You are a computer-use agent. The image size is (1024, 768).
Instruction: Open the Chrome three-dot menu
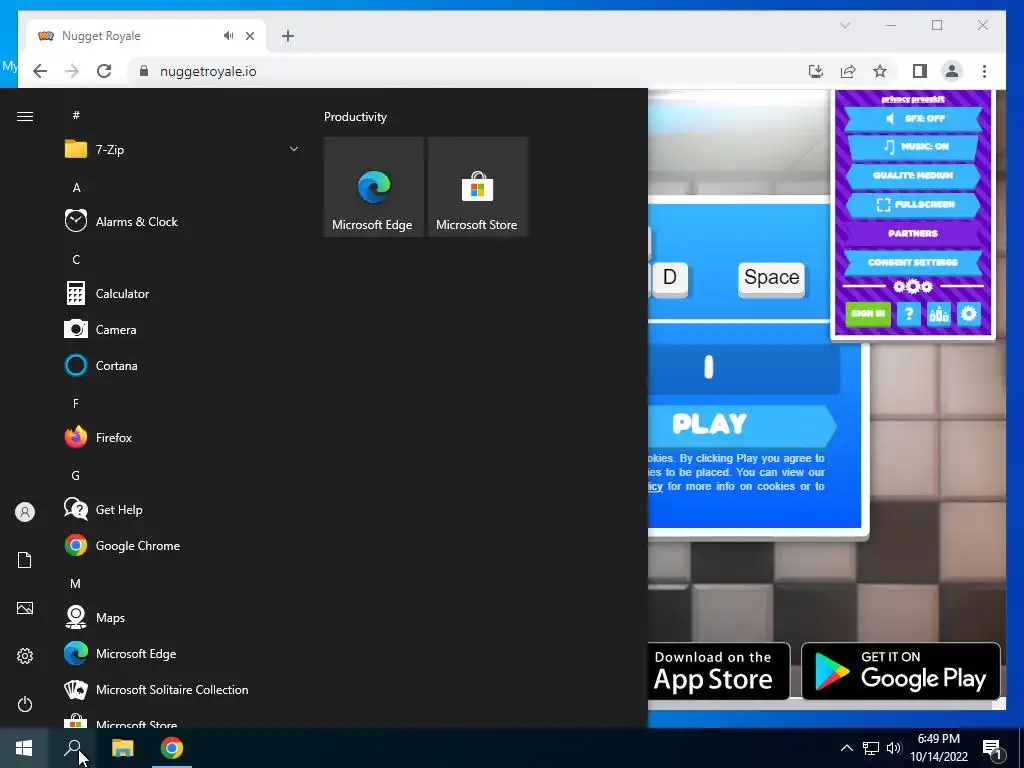984,71
